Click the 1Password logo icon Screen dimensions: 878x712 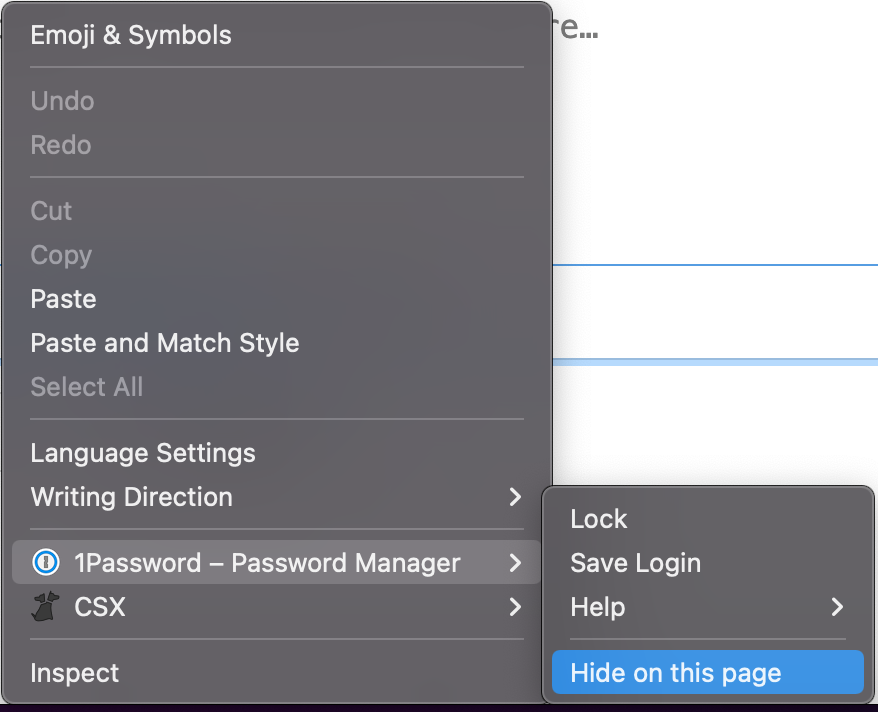pyautogui.click(x=46, y=563)
